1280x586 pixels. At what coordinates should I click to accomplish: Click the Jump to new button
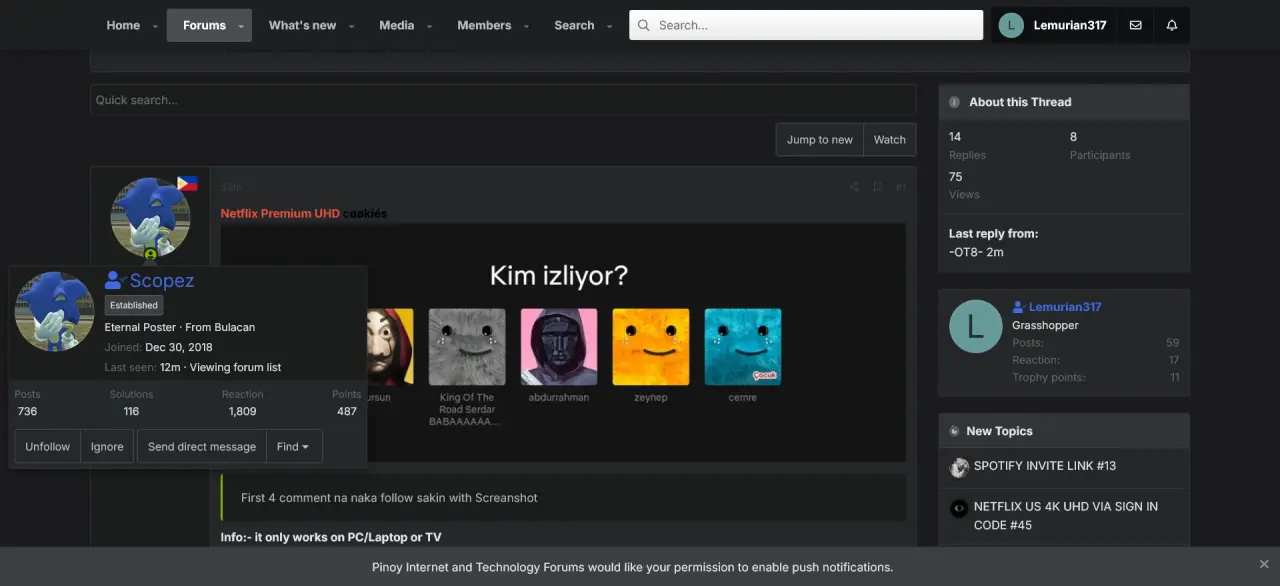click(x=819, y=140)
